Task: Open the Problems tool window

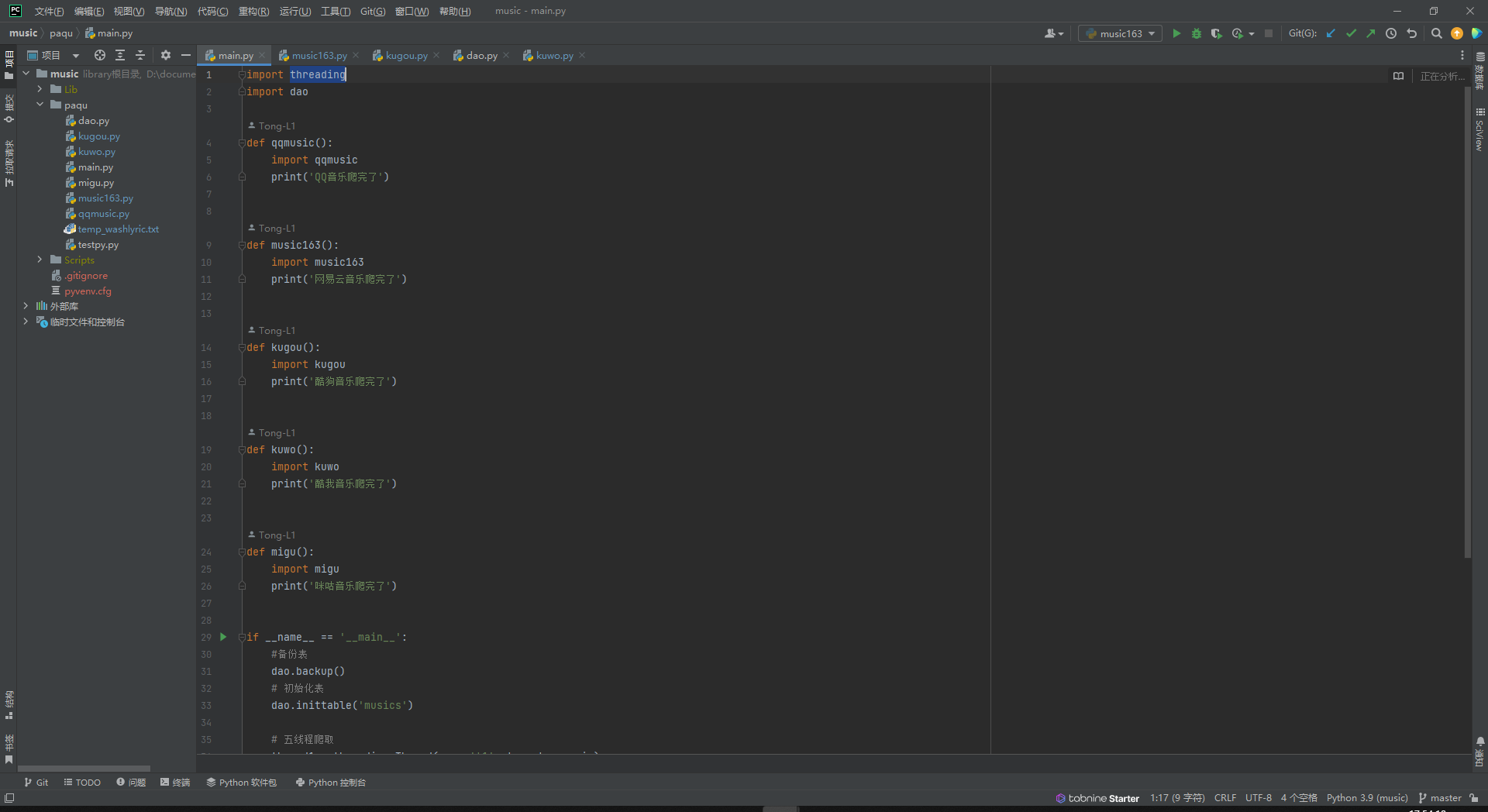Action: 131,783
